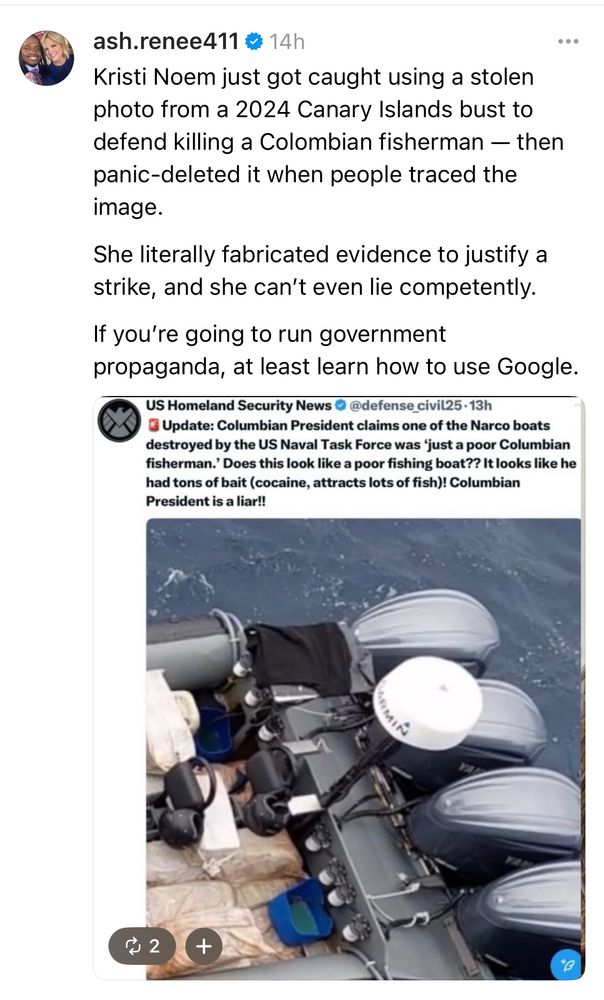Click the blue compose icon on the image corner
604x1000 pixels.
pos(565,965)
